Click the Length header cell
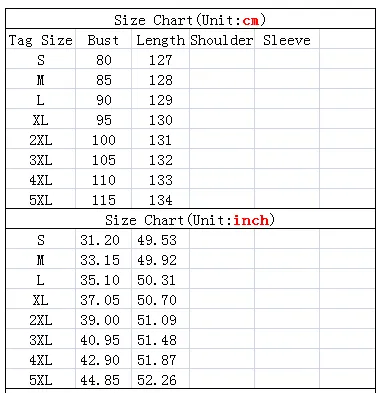Viewport: 379px width, 393px height. (x=160, y=40)
